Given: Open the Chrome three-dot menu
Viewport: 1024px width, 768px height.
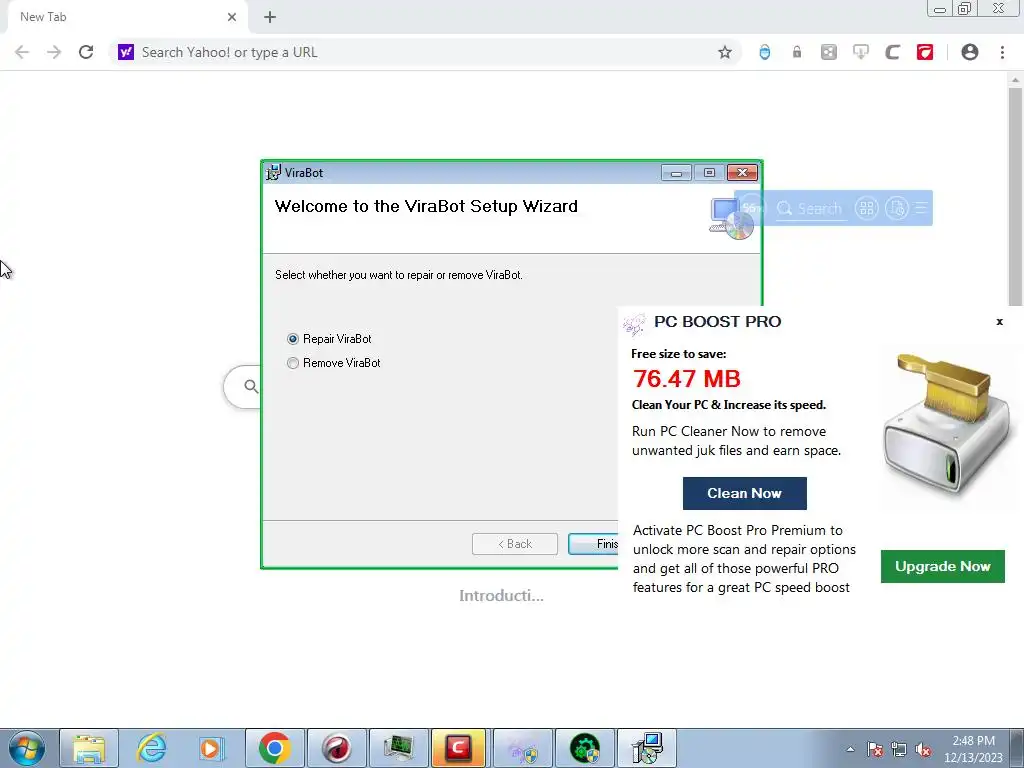Looking at the screenshot, I should pos(1002,52).
